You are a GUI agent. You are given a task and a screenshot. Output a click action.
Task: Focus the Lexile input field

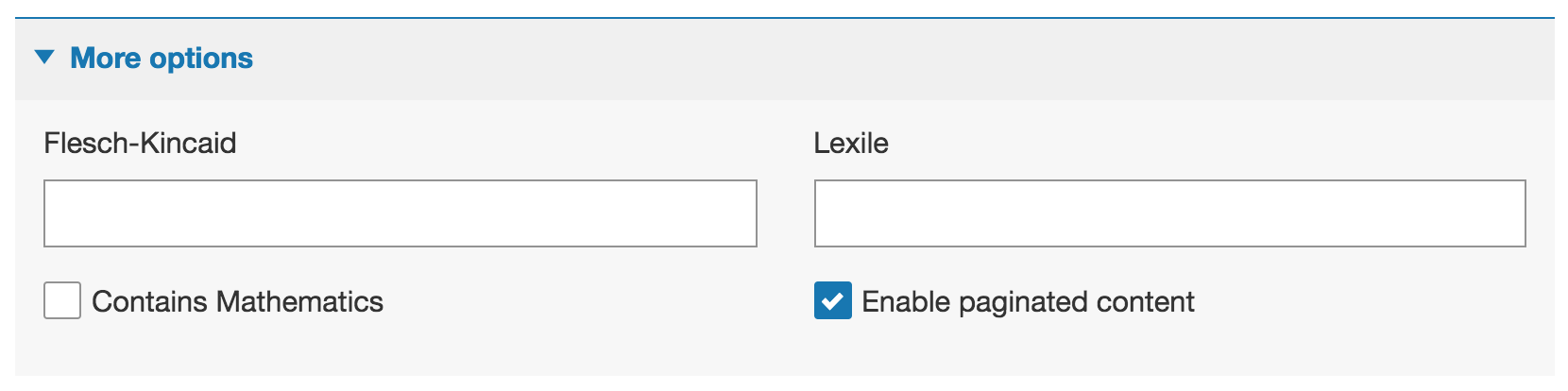pyautogui.click(x=1170, y=213)
